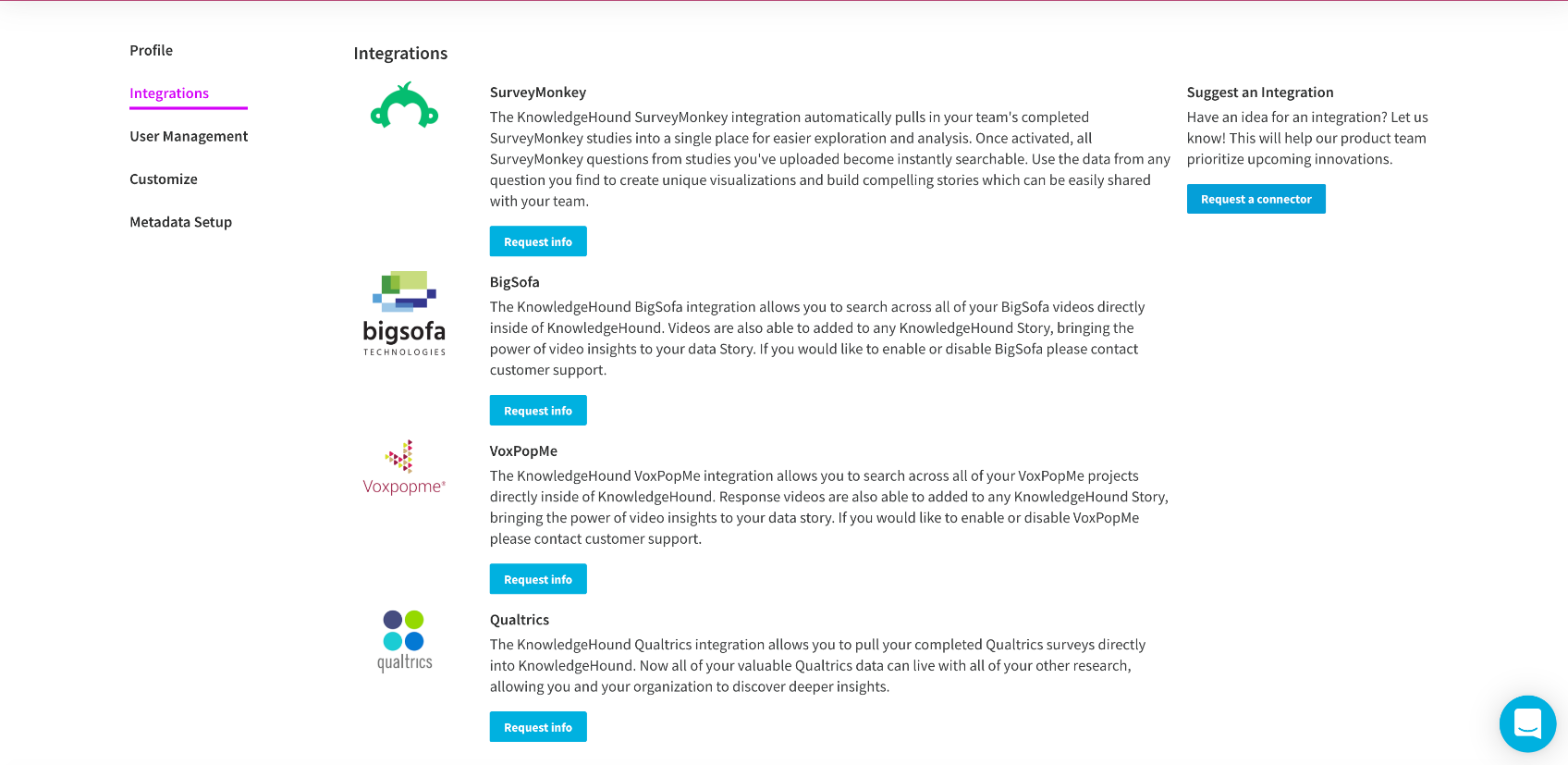The image size is (1568, 765).
Task: Request info for BigSofa integration
Action: (538, 411)
